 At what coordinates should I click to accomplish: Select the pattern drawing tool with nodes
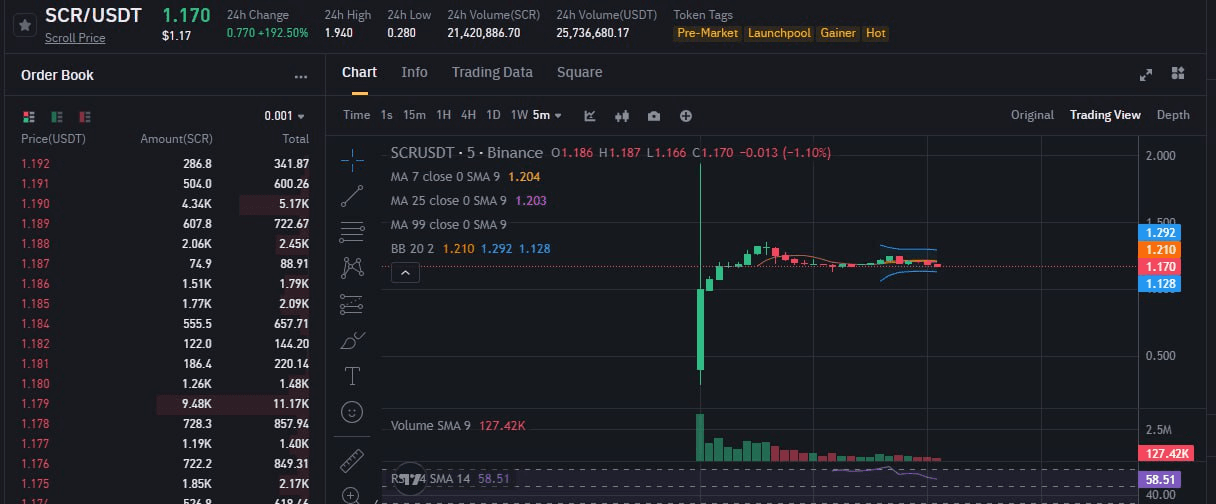point(352,267)
